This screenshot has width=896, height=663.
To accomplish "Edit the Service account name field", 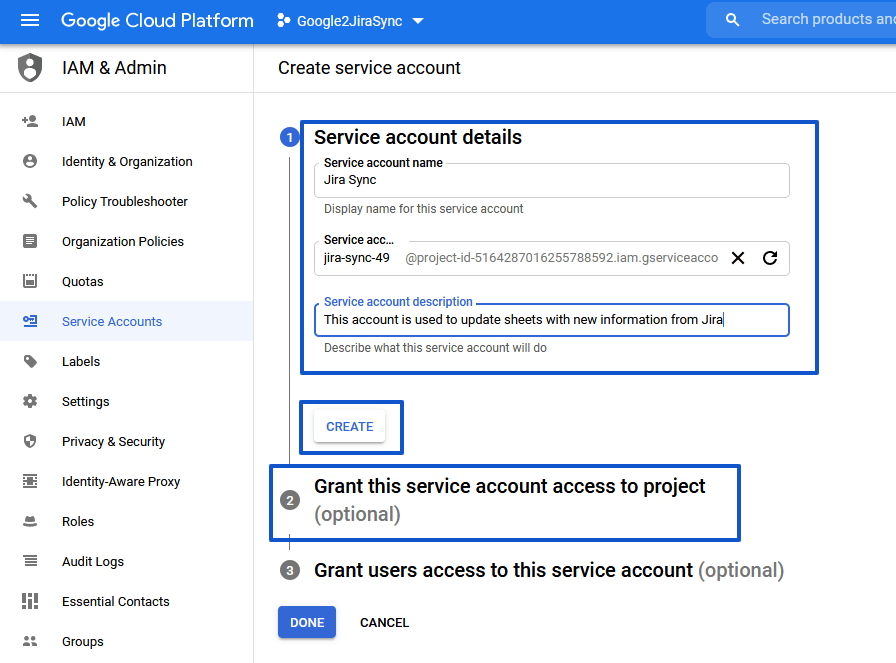I will [551, 181].
